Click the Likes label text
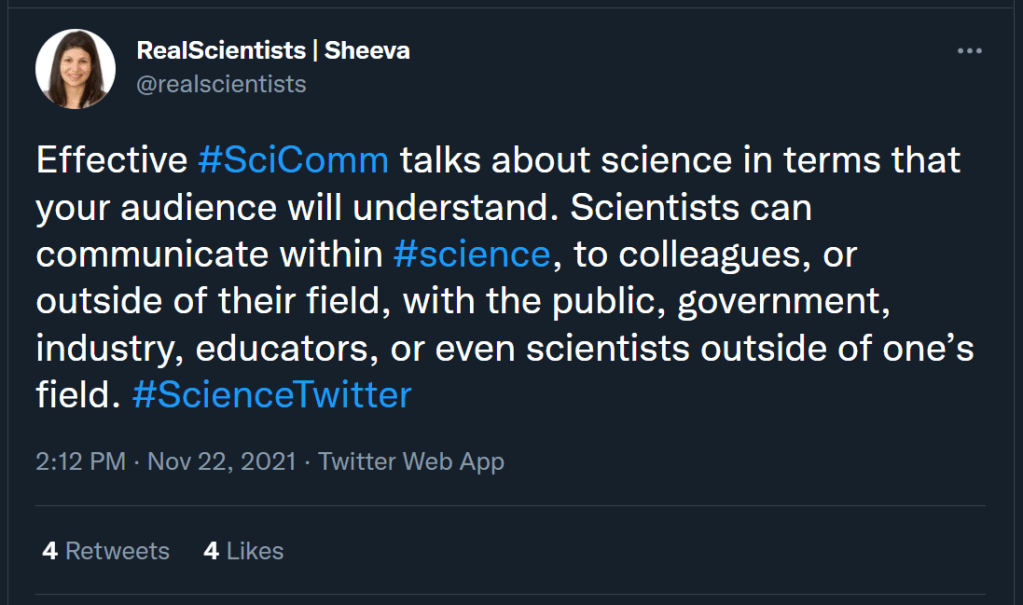 [x=253, y=550]
